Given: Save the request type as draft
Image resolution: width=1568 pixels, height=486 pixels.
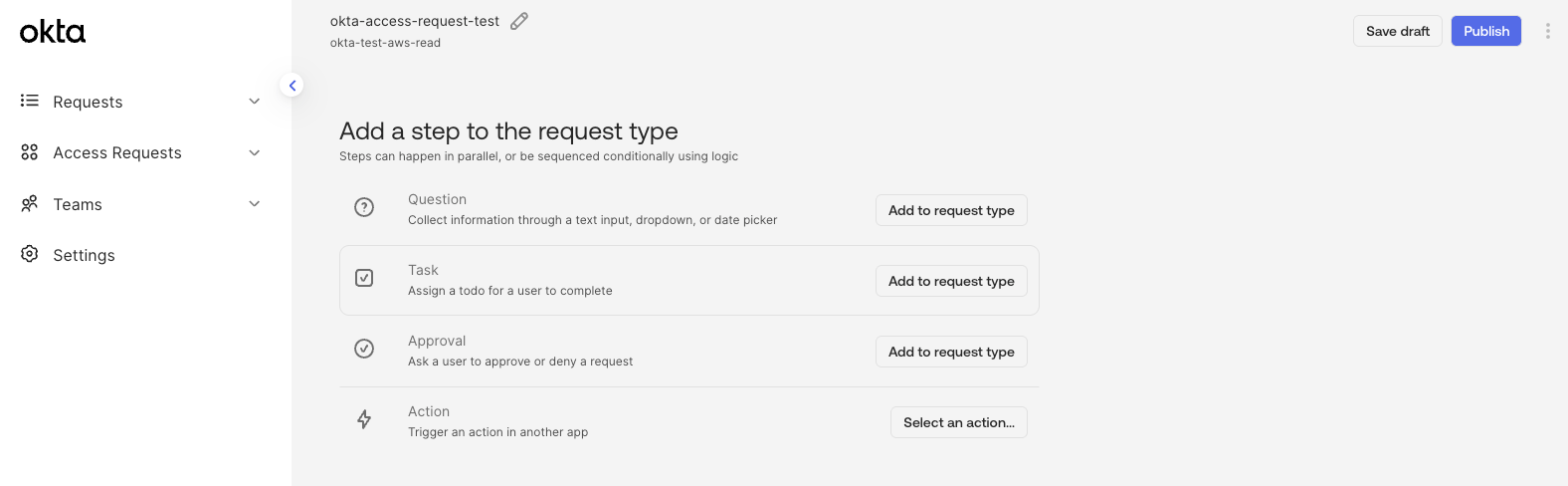Looking at the screenshot, I should (1397, 31).
